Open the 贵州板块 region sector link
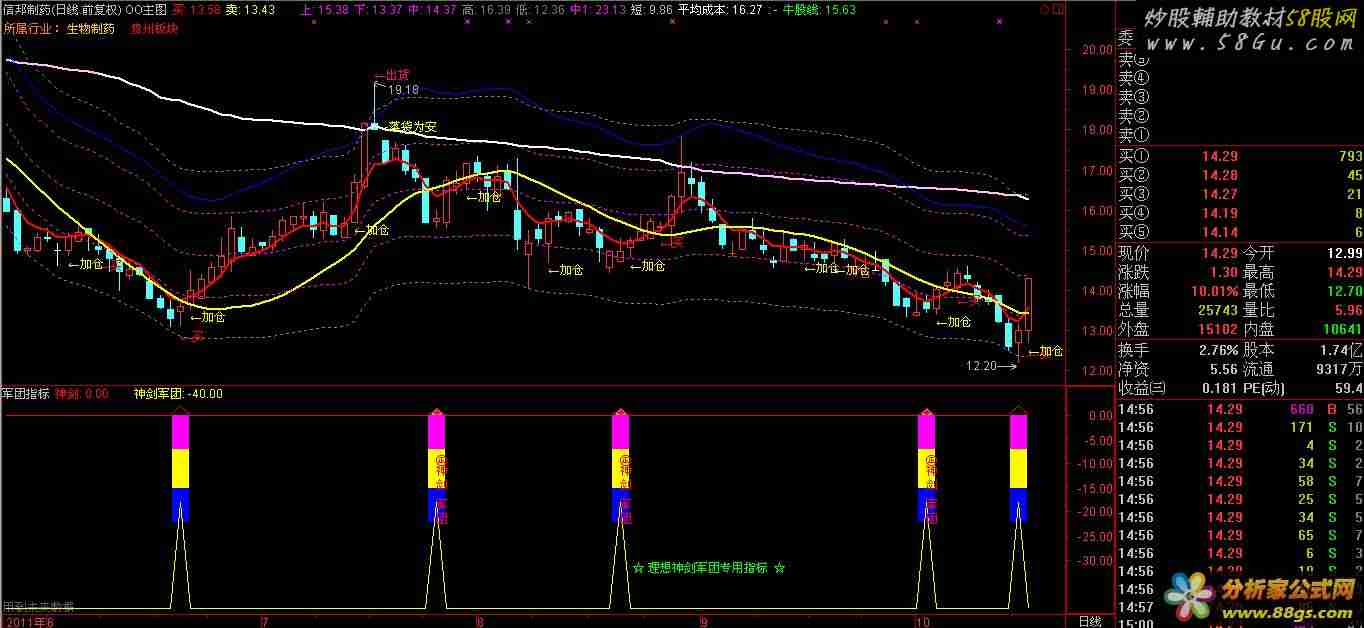This screenshot has height=628, width=1364. 156,29
